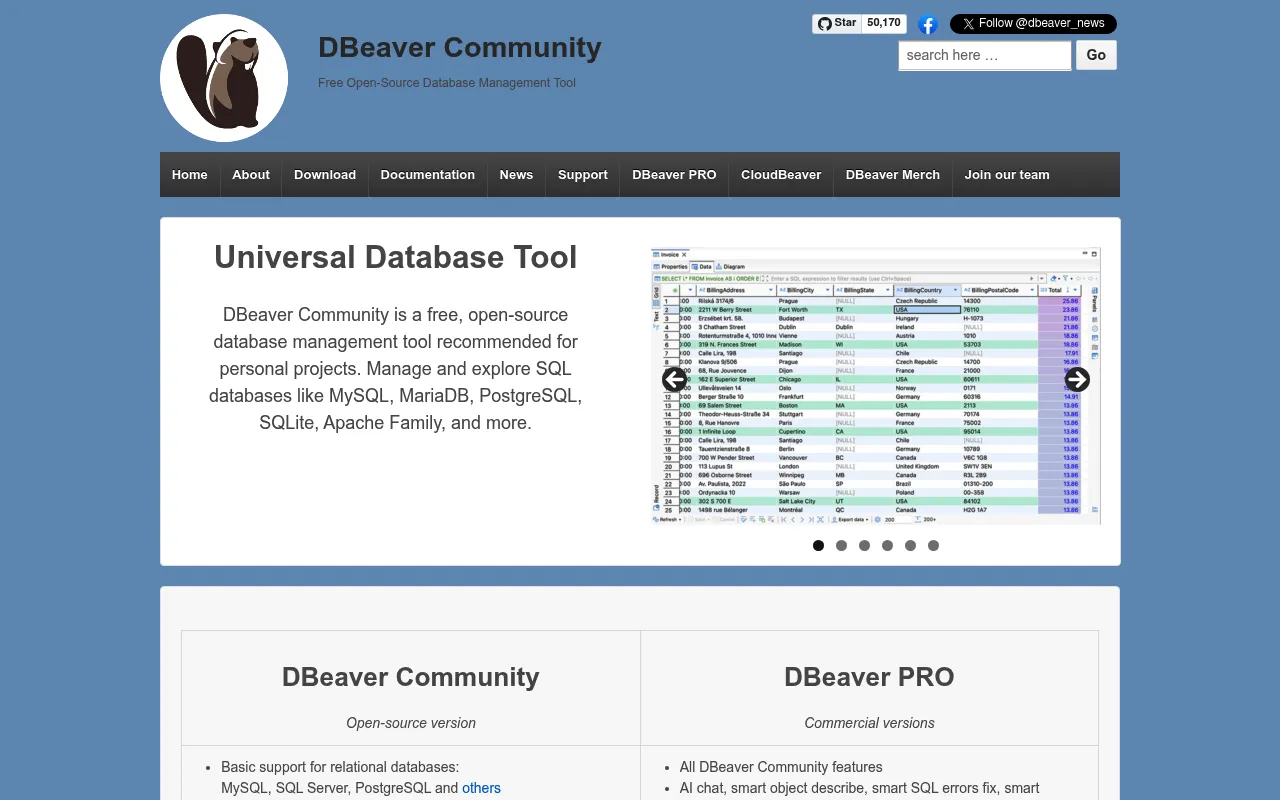Open the CloudBeaver menu item
The width and height of the screenshot is (1280, 800).
tap(781, 175)
